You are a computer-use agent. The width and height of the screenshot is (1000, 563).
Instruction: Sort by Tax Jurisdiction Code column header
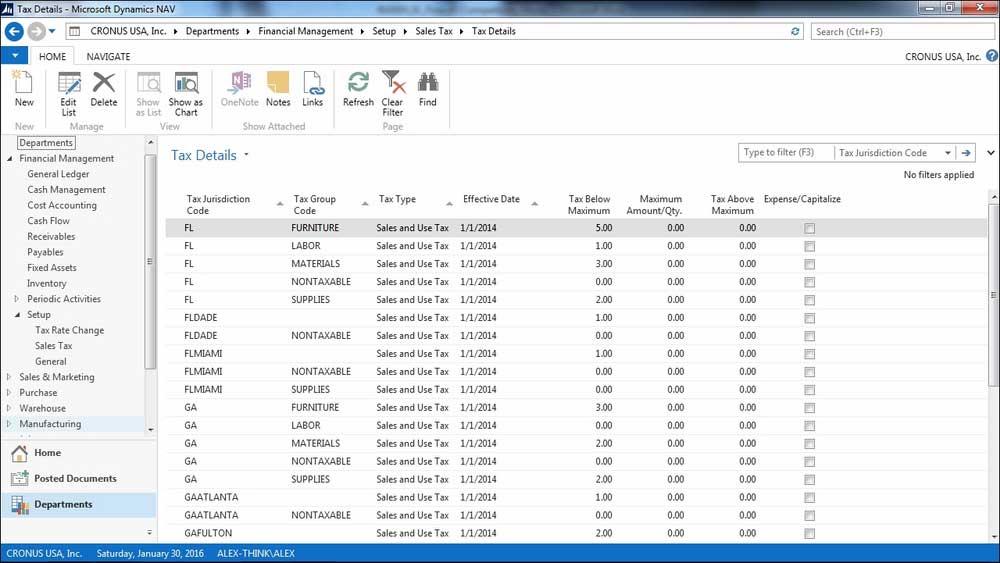click(218, 205)
